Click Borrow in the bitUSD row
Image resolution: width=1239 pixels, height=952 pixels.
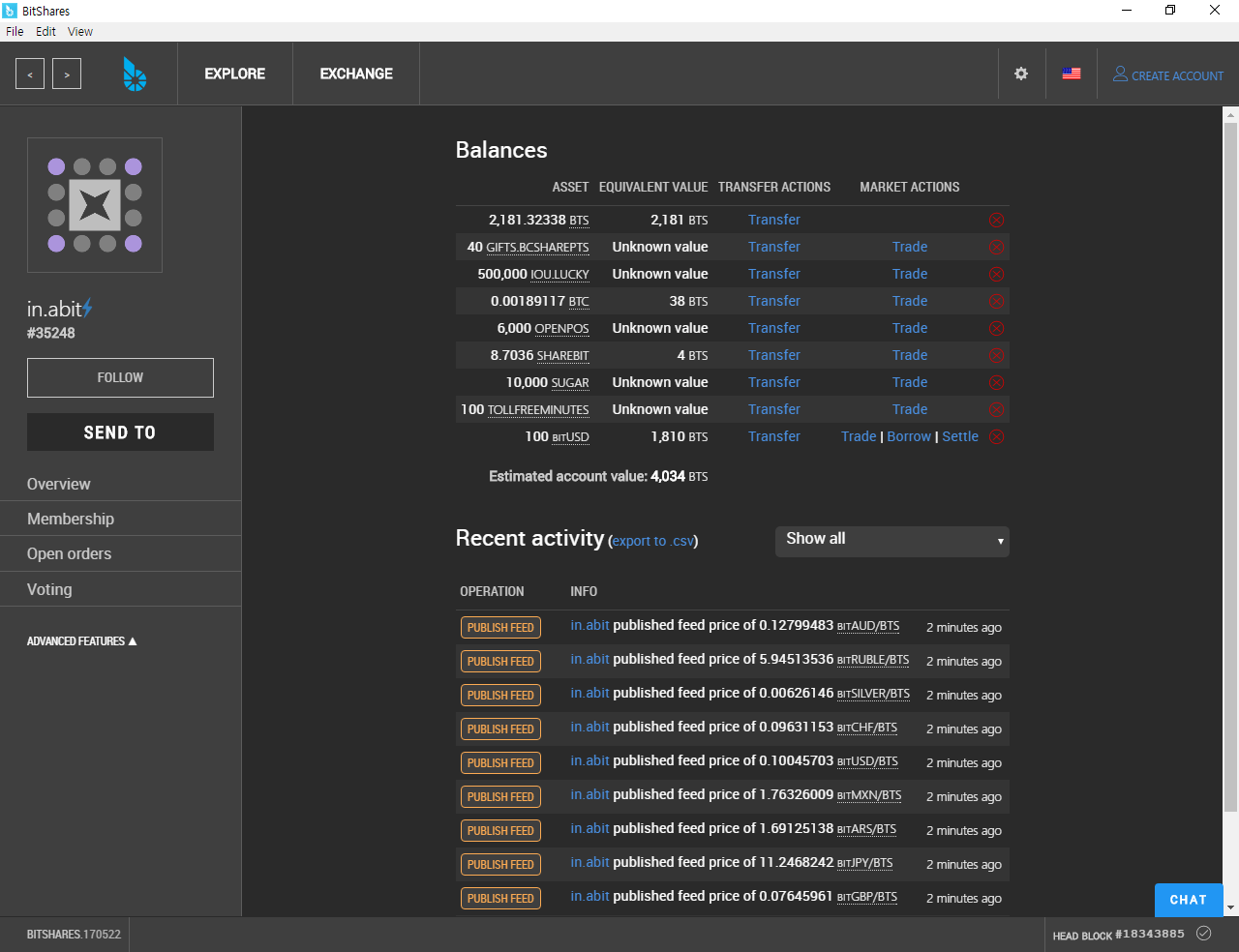click(x=909, y=436)
